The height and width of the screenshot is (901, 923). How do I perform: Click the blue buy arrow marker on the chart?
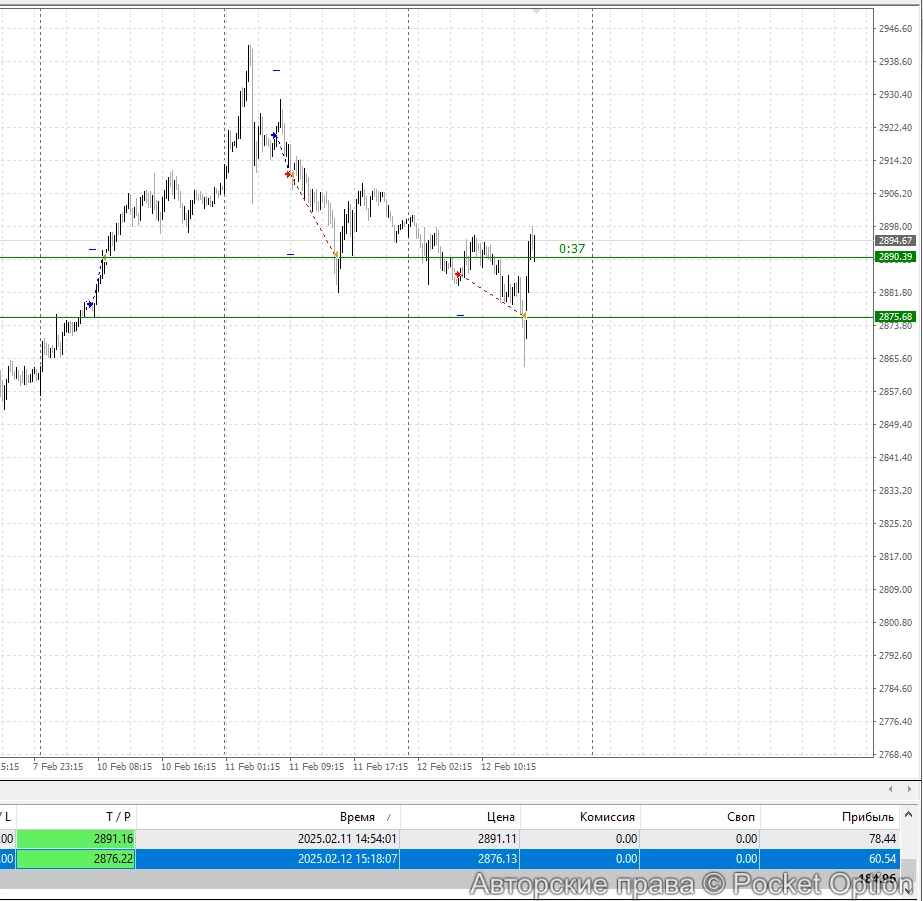tap(91, 303)
